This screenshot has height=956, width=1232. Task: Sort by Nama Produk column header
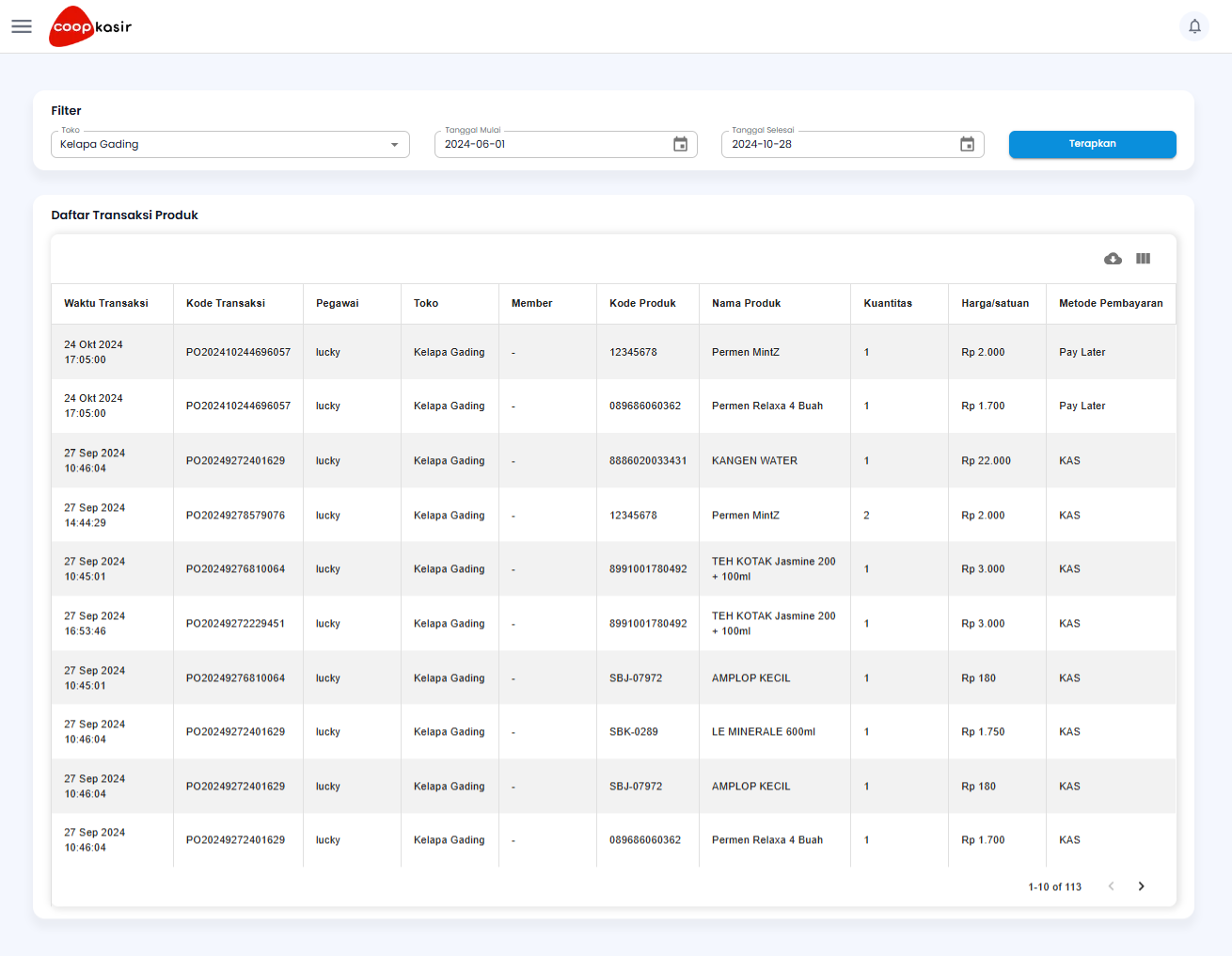[x=746, y=303]
